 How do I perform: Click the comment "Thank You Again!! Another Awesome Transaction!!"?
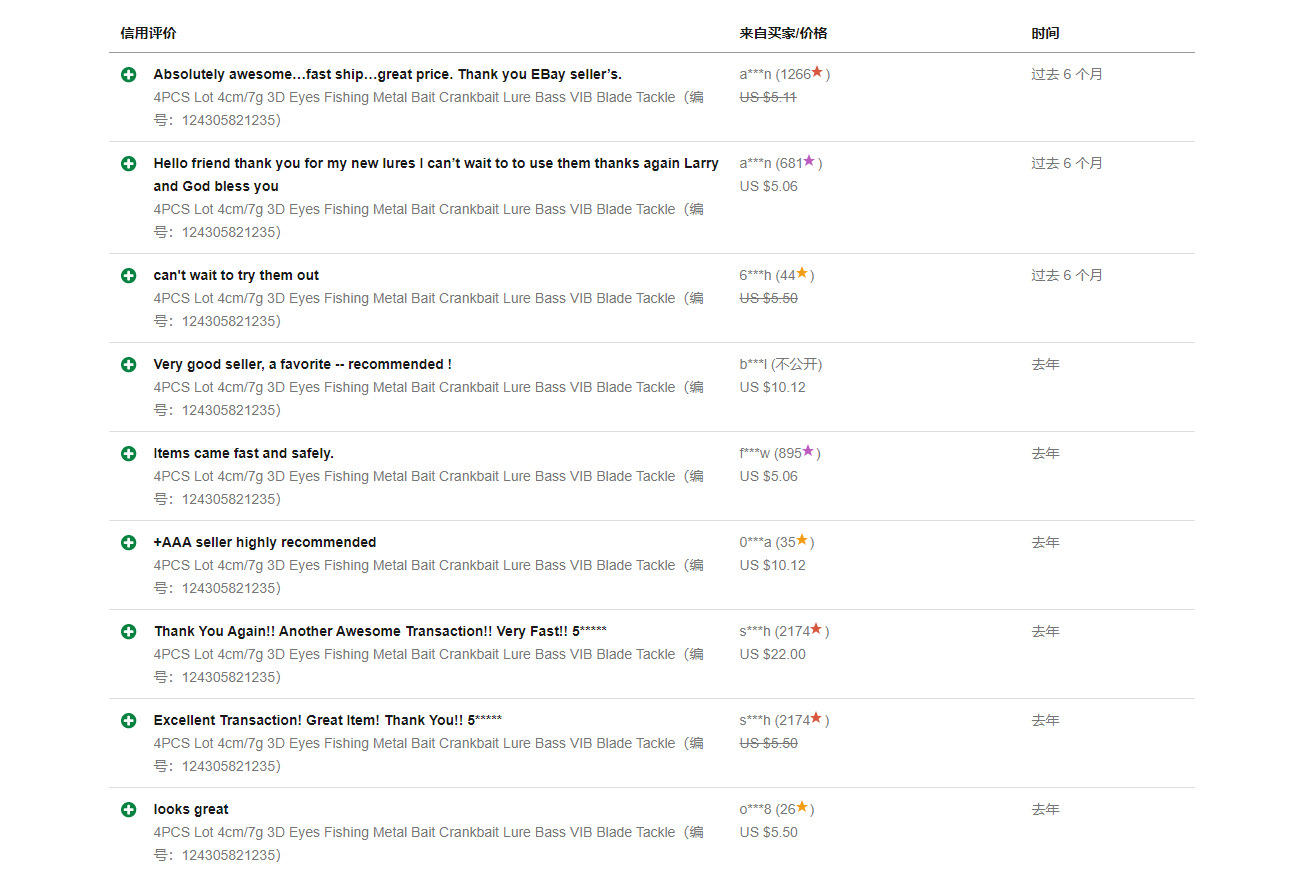coord(380,631)
